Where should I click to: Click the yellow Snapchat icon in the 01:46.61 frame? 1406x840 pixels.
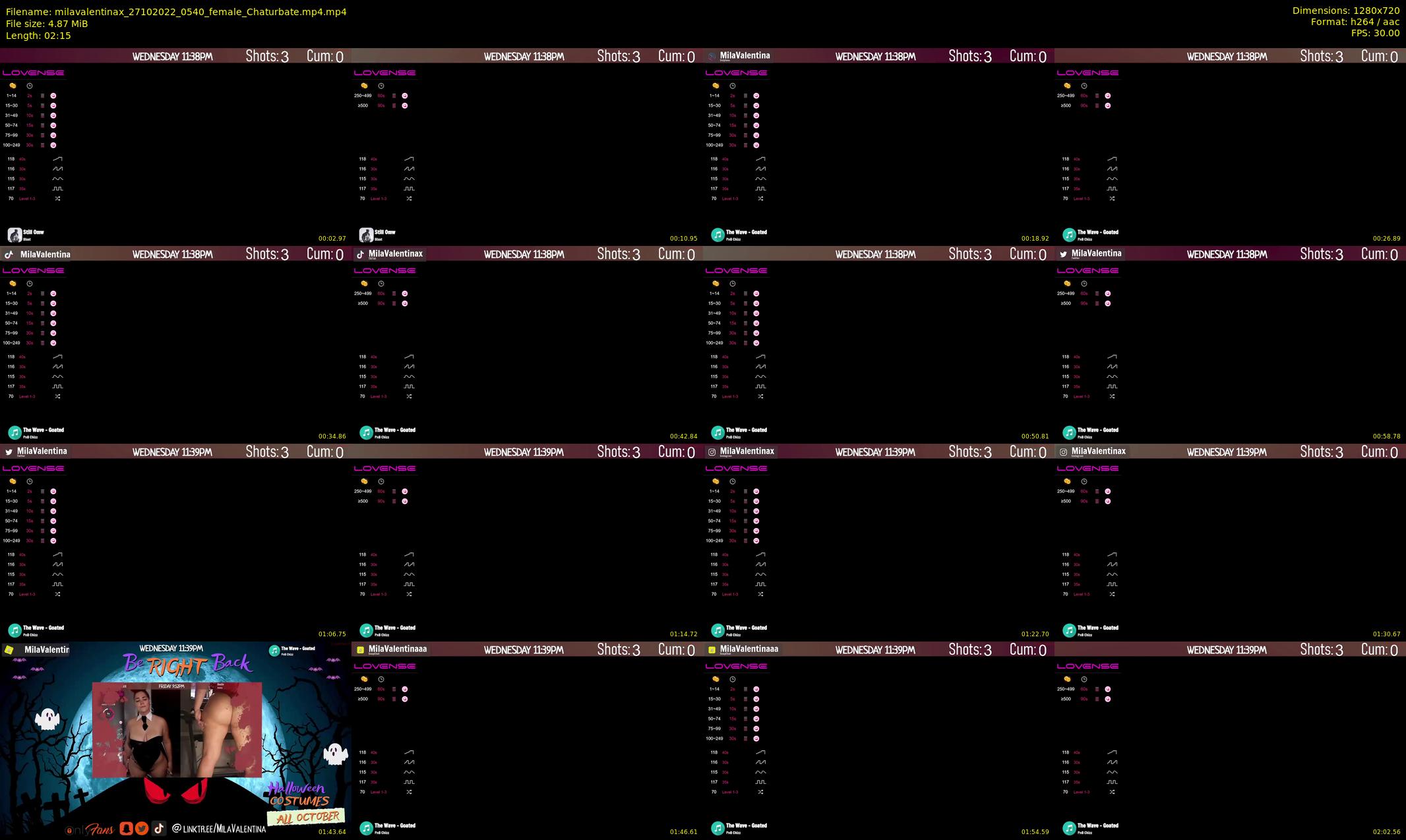[x=360, y=649]
